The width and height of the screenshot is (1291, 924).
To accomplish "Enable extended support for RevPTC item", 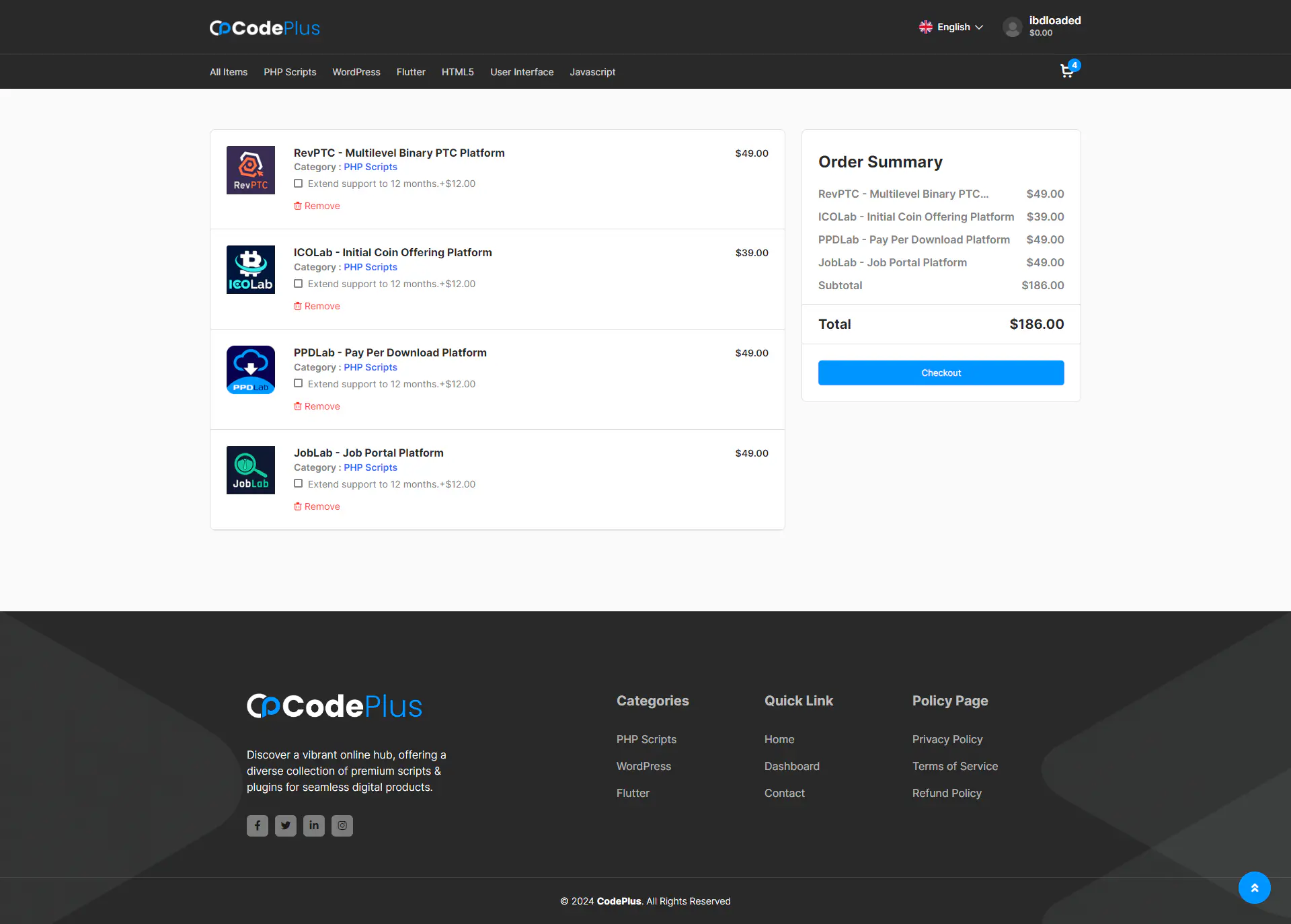I will point(298,184).
